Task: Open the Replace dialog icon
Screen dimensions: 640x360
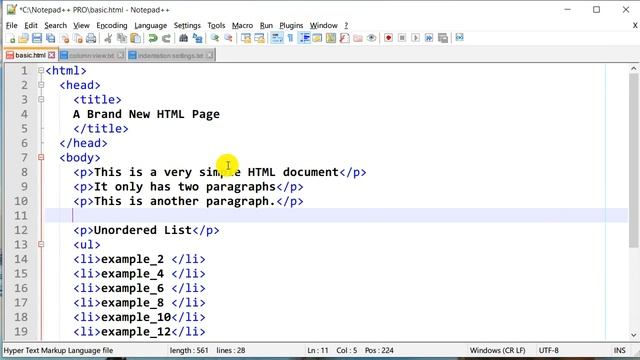Action: (198, 38)
